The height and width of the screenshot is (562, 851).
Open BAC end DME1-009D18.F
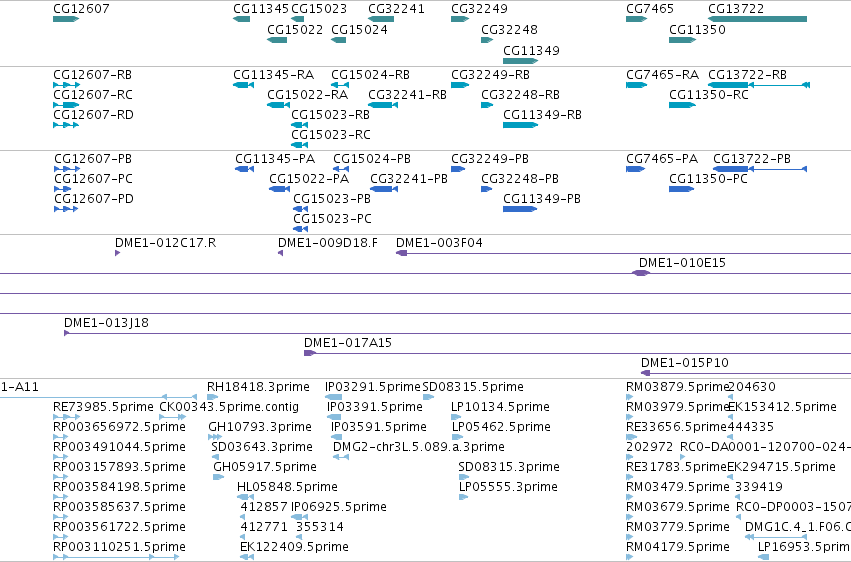(x=328, y=242)
